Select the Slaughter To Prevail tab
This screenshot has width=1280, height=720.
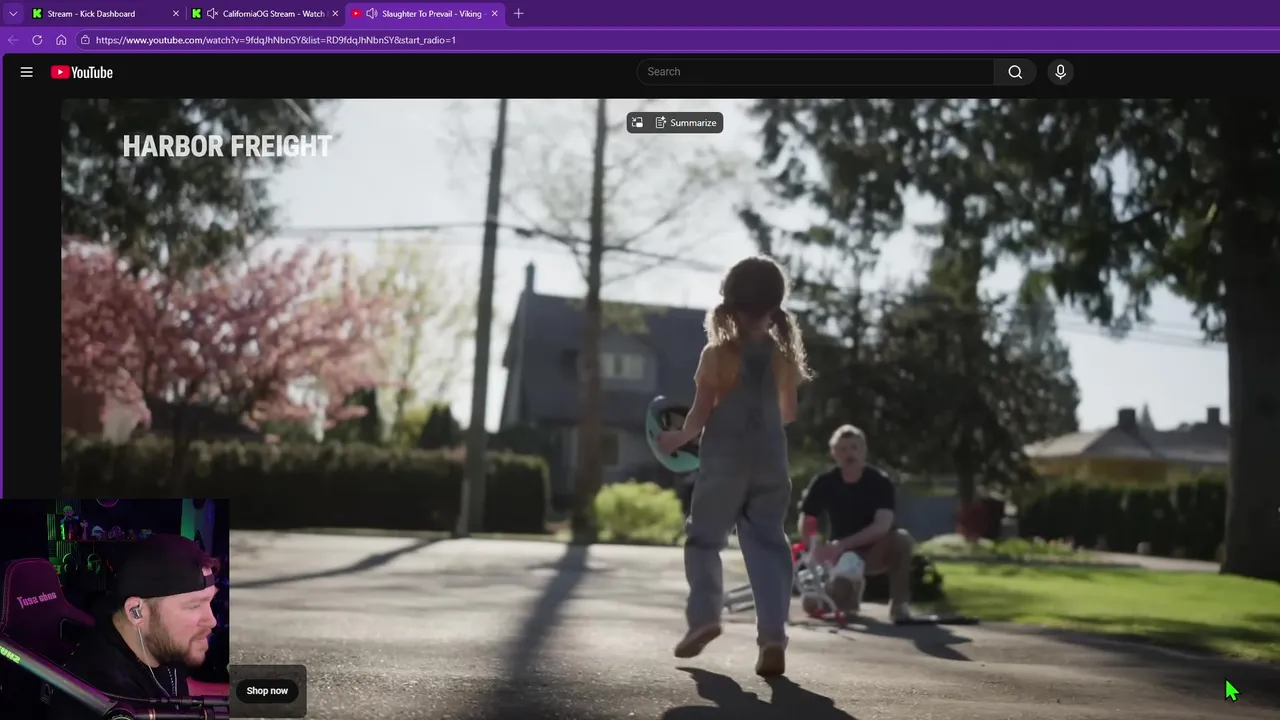425,14
